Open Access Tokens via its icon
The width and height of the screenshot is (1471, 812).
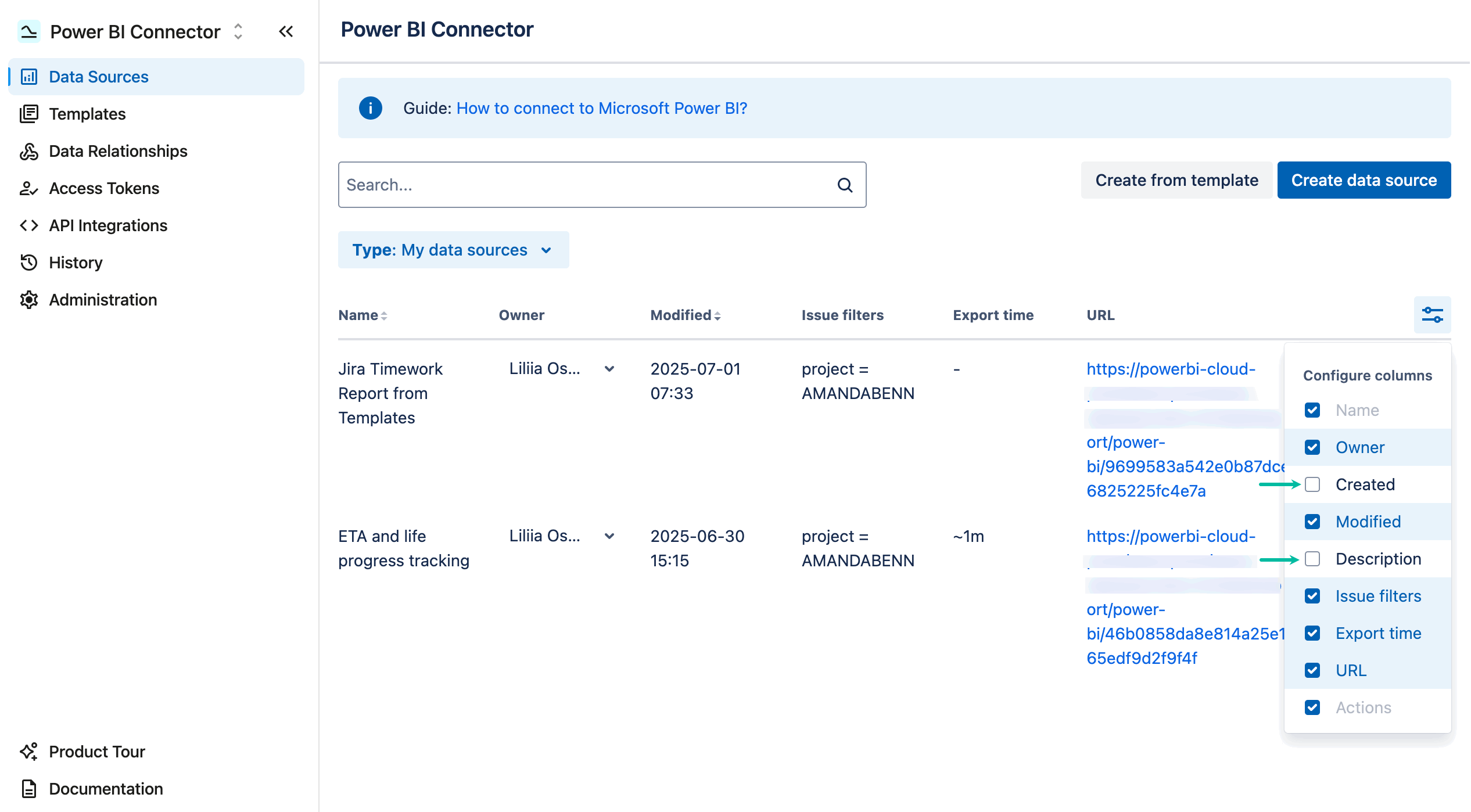pos(29,188)
